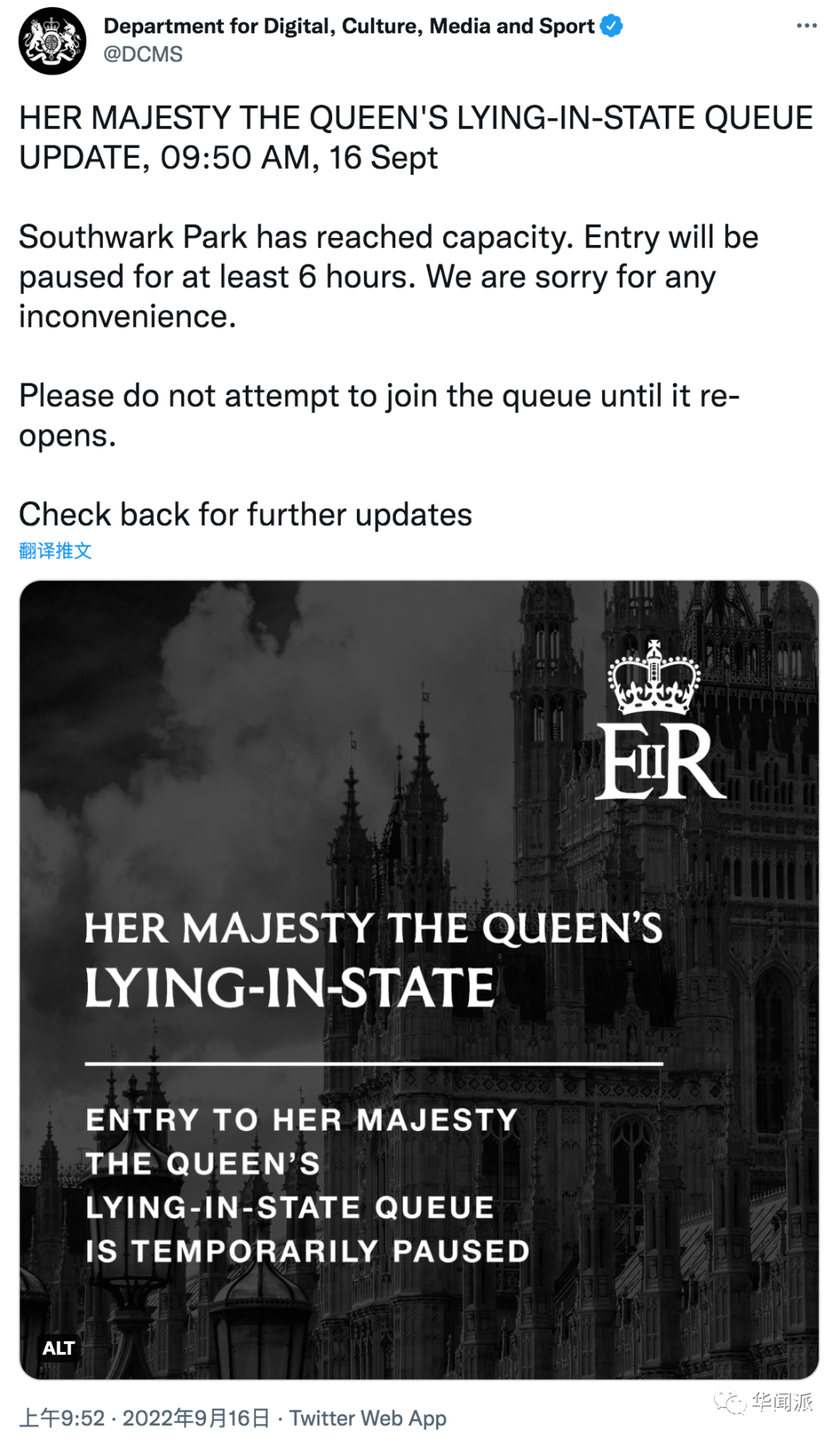
Task: Click the ALT badge on the image
Action: (58, 1348)
